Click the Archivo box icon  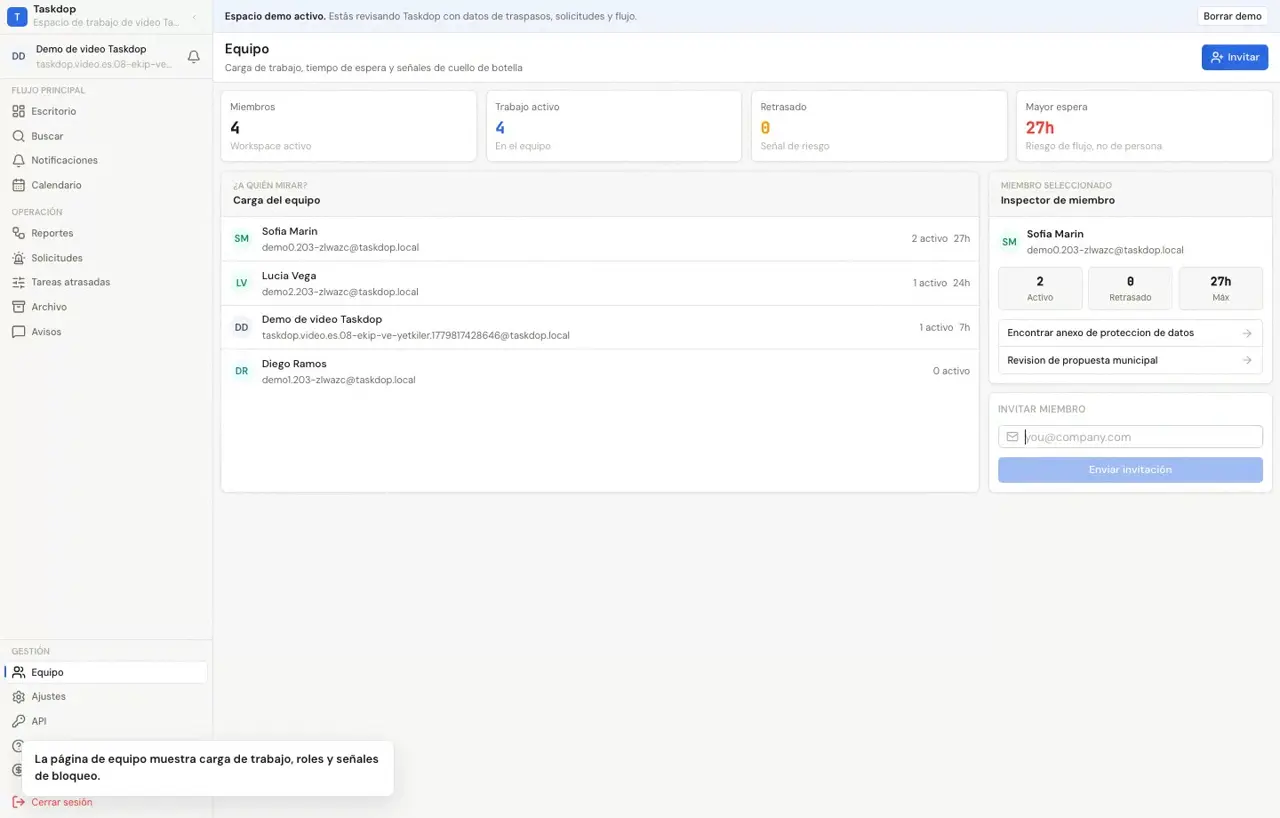click(18, 307)
